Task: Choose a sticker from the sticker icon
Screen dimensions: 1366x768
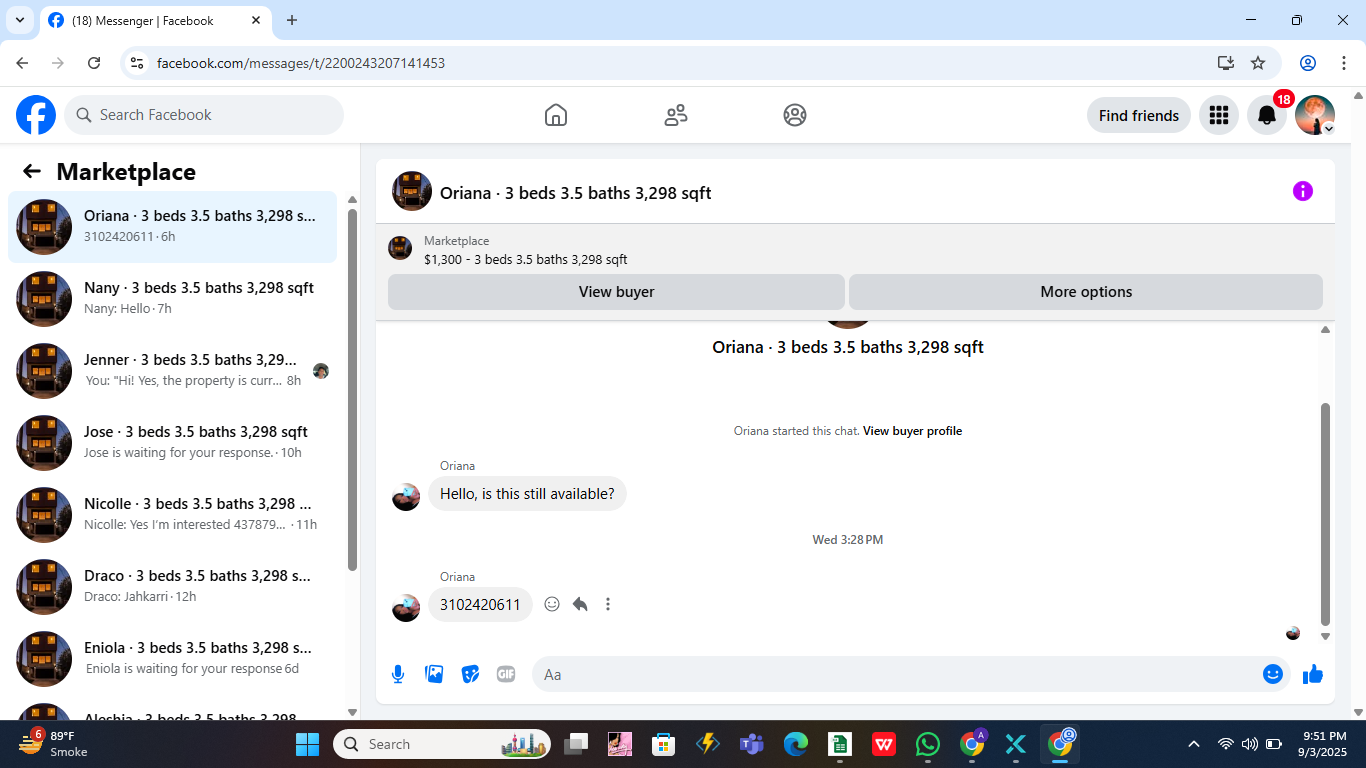Action: pos(470,674)
